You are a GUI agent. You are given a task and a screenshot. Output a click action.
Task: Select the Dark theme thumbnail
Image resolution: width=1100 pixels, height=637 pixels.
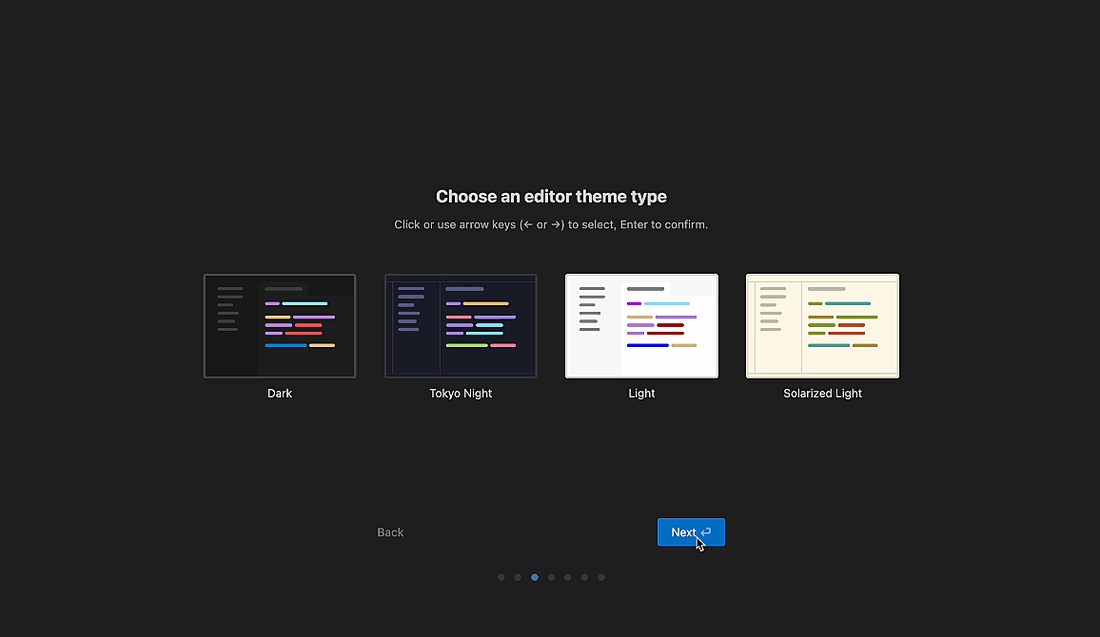[280, 326]
